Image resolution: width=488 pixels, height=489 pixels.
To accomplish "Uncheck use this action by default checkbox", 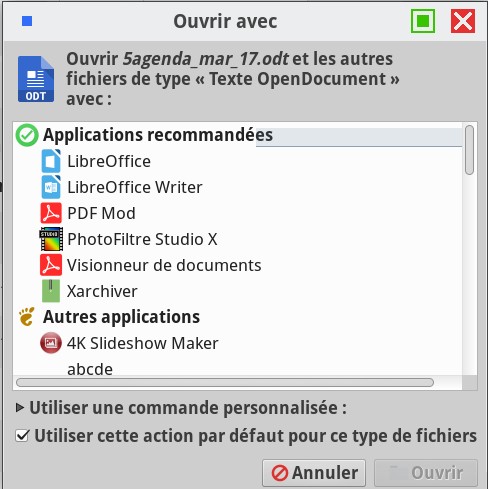I will [x=22, y=436].
